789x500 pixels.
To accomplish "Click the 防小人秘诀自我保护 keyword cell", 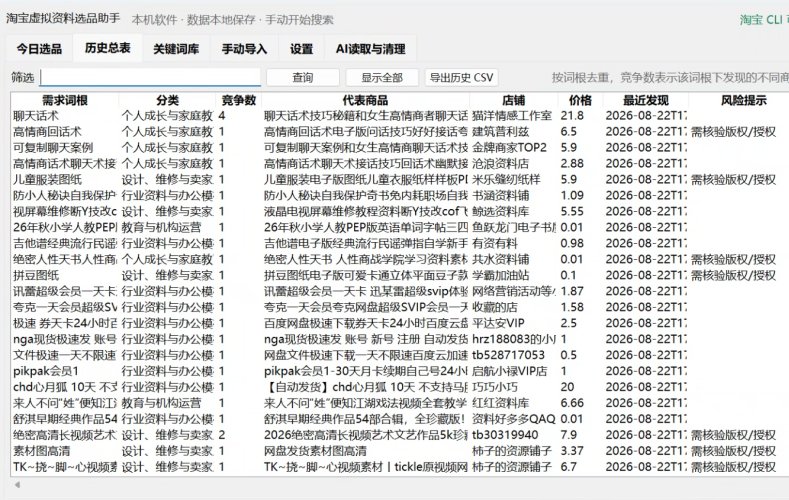I will pos(65,196).
